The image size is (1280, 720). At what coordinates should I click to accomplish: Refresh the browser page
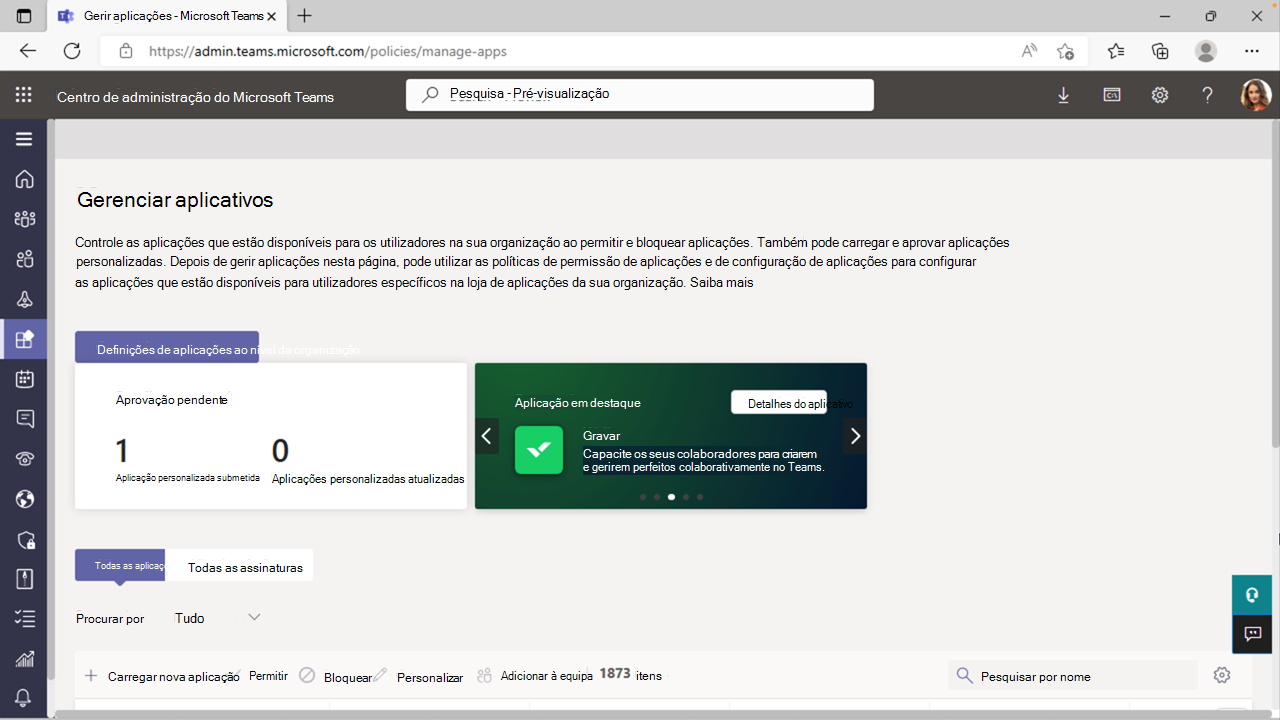(x=72, y=51)
